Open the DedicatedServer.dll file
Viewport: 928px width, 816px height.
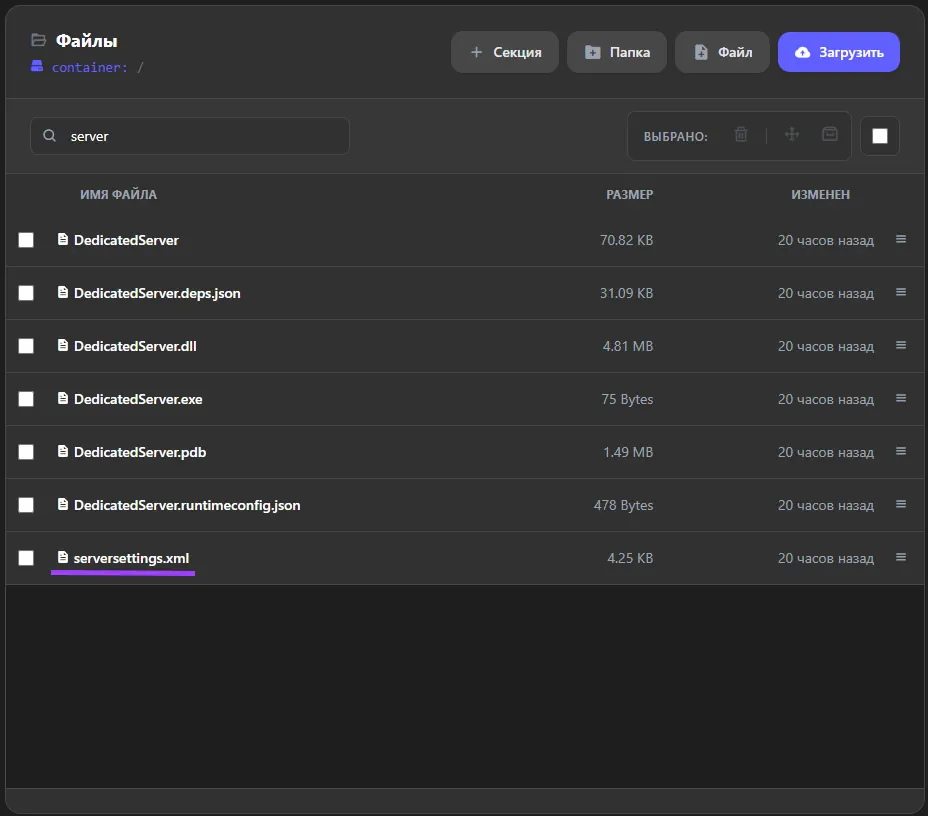point(135,346)
